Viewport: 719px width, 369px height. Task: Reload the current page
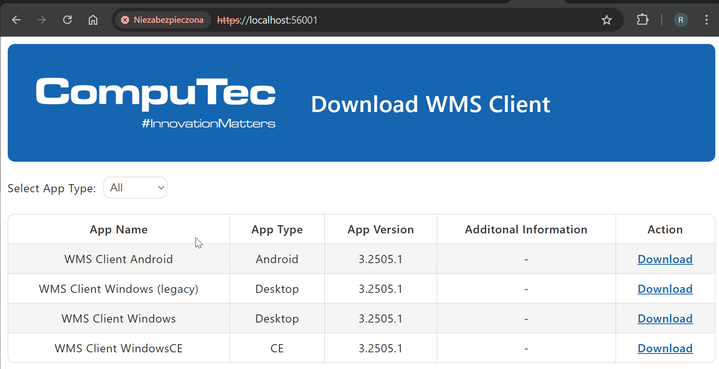(x=67, y=20)
